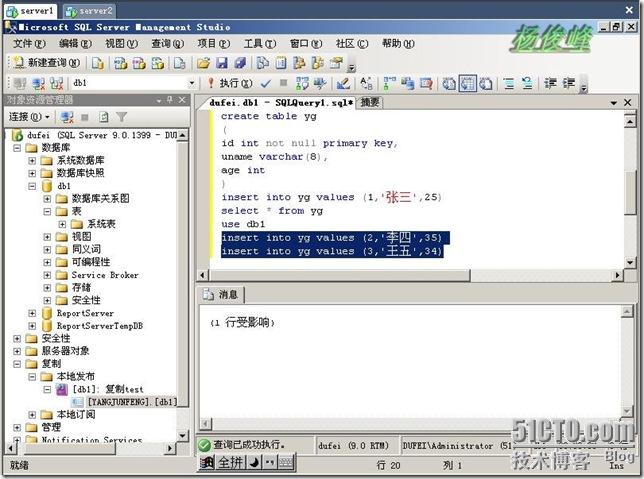Switch to the server2 tab
The image size is (644, 479).
point(90,11)
